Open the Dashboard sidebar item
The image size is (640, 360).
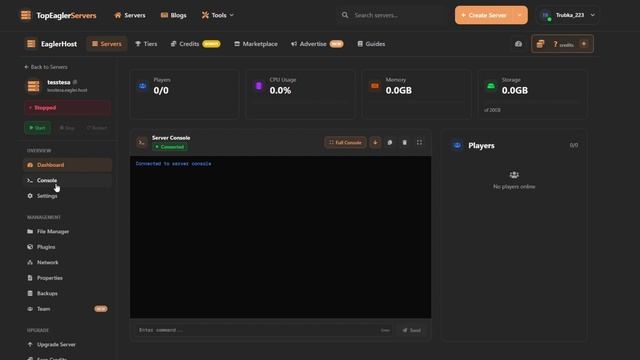click(67, 165)
